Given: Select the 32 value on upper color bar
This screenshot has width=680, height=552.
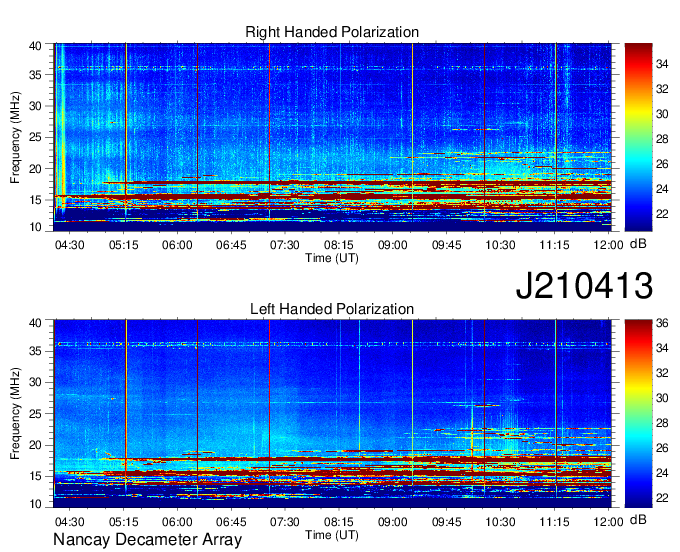Looking at the screenshot, I should (x=662, y=89).
